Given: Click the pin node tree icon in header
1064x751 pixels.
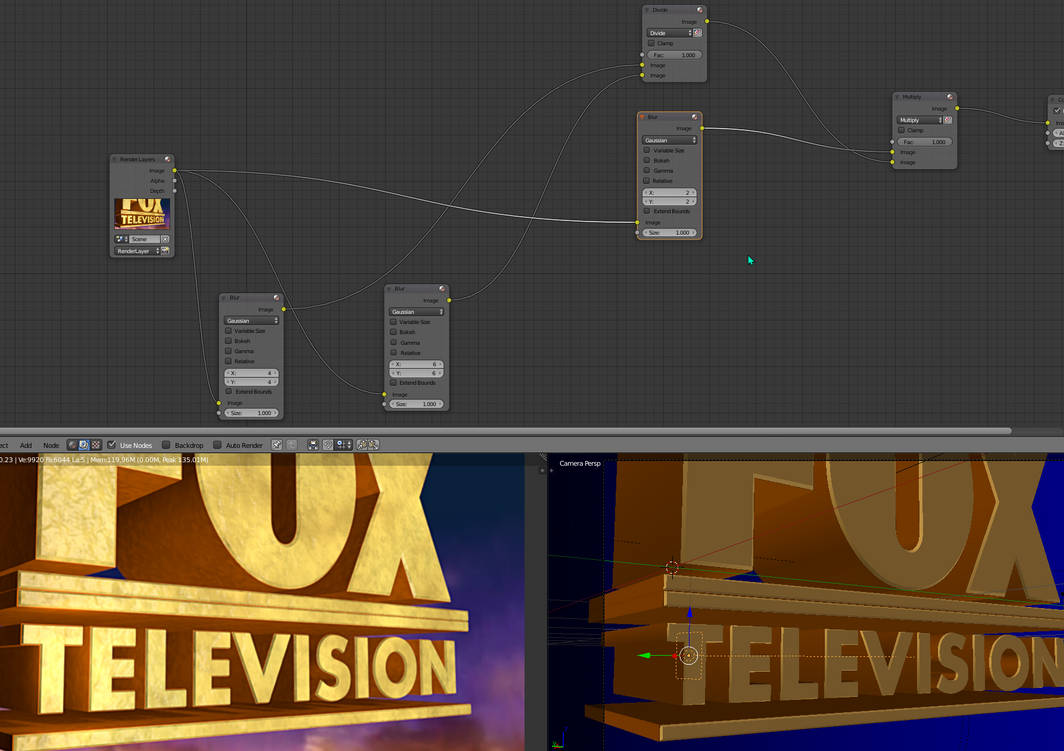Looking at the screenshot, I should coord(277,445).
